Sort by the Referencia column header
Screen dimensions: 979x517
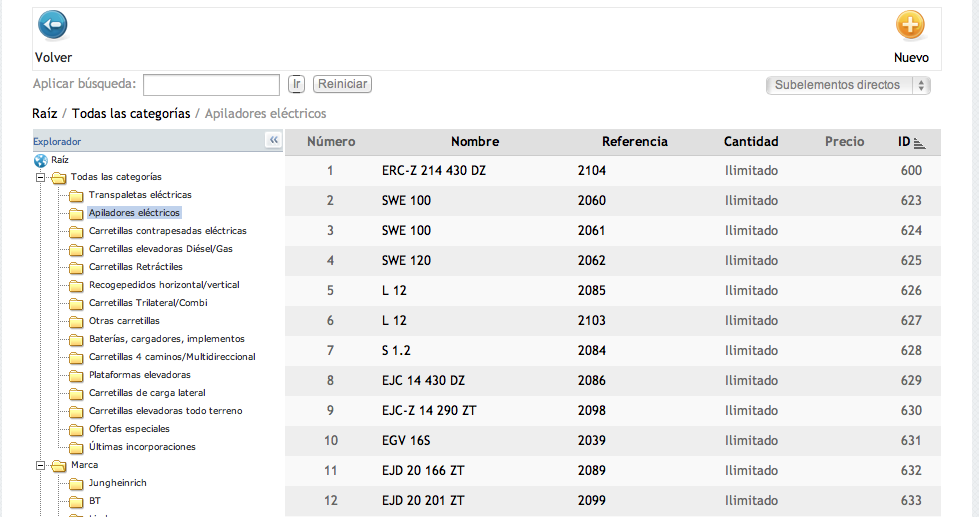[x=635, y=142]
